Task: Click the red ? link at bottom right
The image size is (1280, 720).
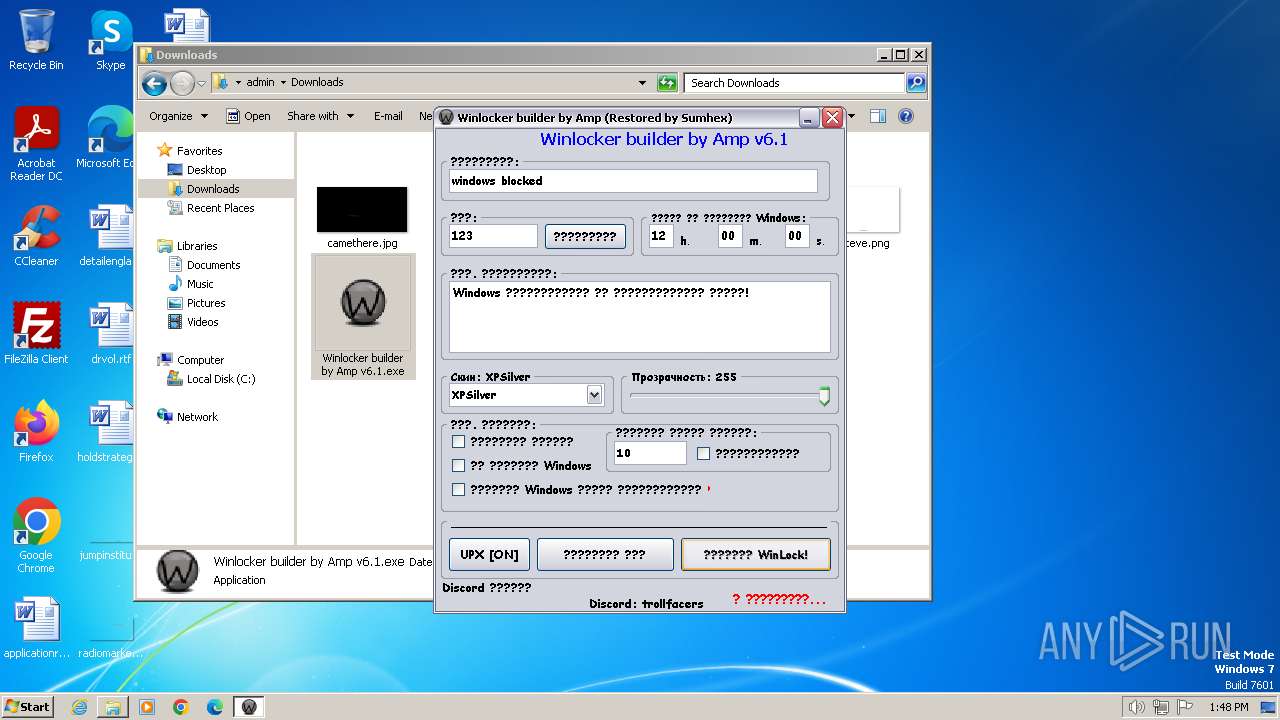Action: click(x=779, y=599)
